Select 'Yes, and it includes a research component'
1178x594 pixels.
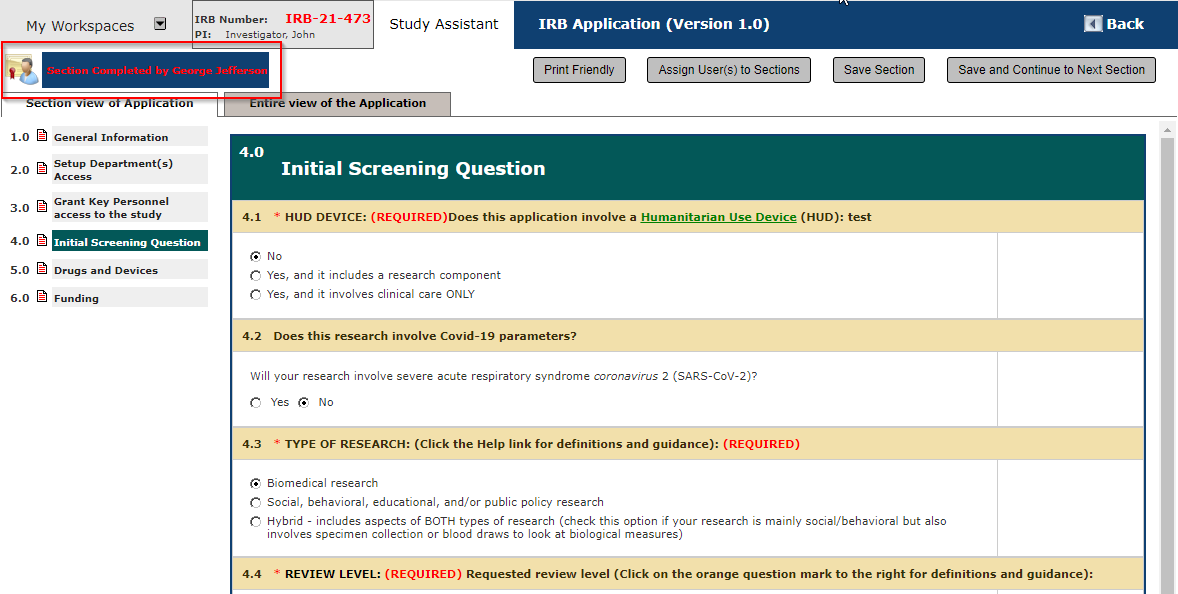[x=255, y=276]
